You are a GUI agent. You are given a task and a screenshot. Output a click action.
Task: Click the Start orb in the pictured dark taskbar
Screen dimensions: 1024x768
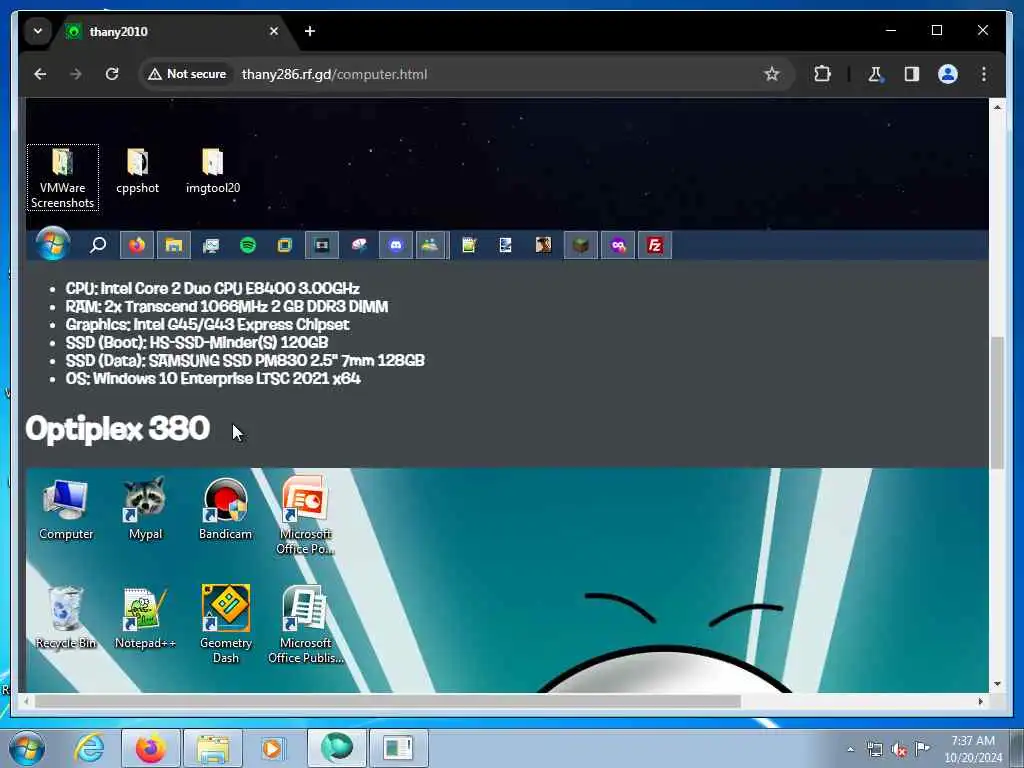(52, 244)
